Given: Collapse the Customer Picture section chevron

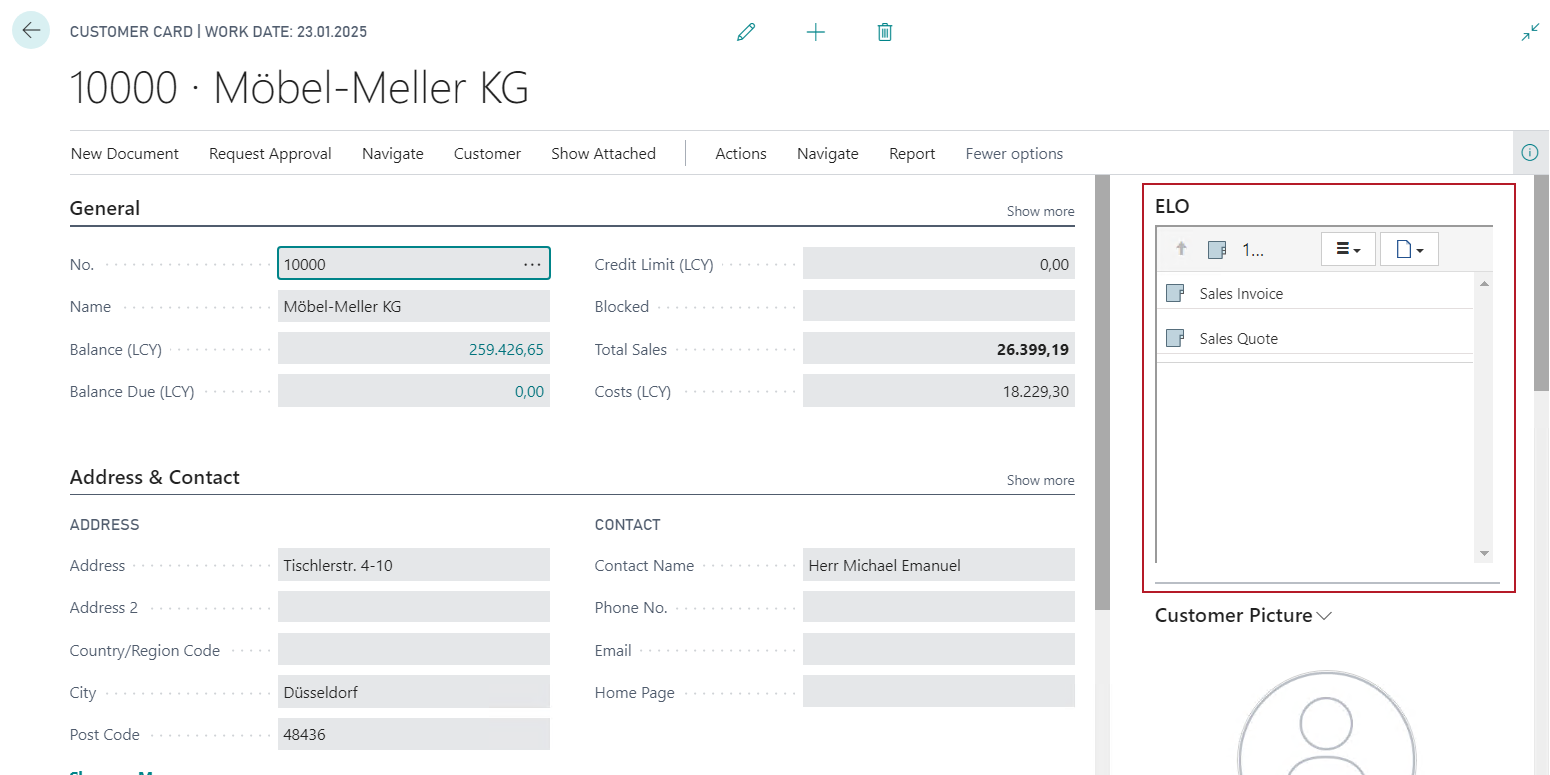Looking at the screenshot, I should [x=1324, y=616].
